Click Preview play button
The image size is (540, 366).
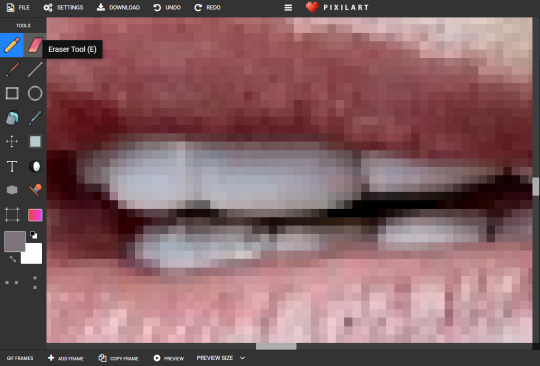point(169,358)
